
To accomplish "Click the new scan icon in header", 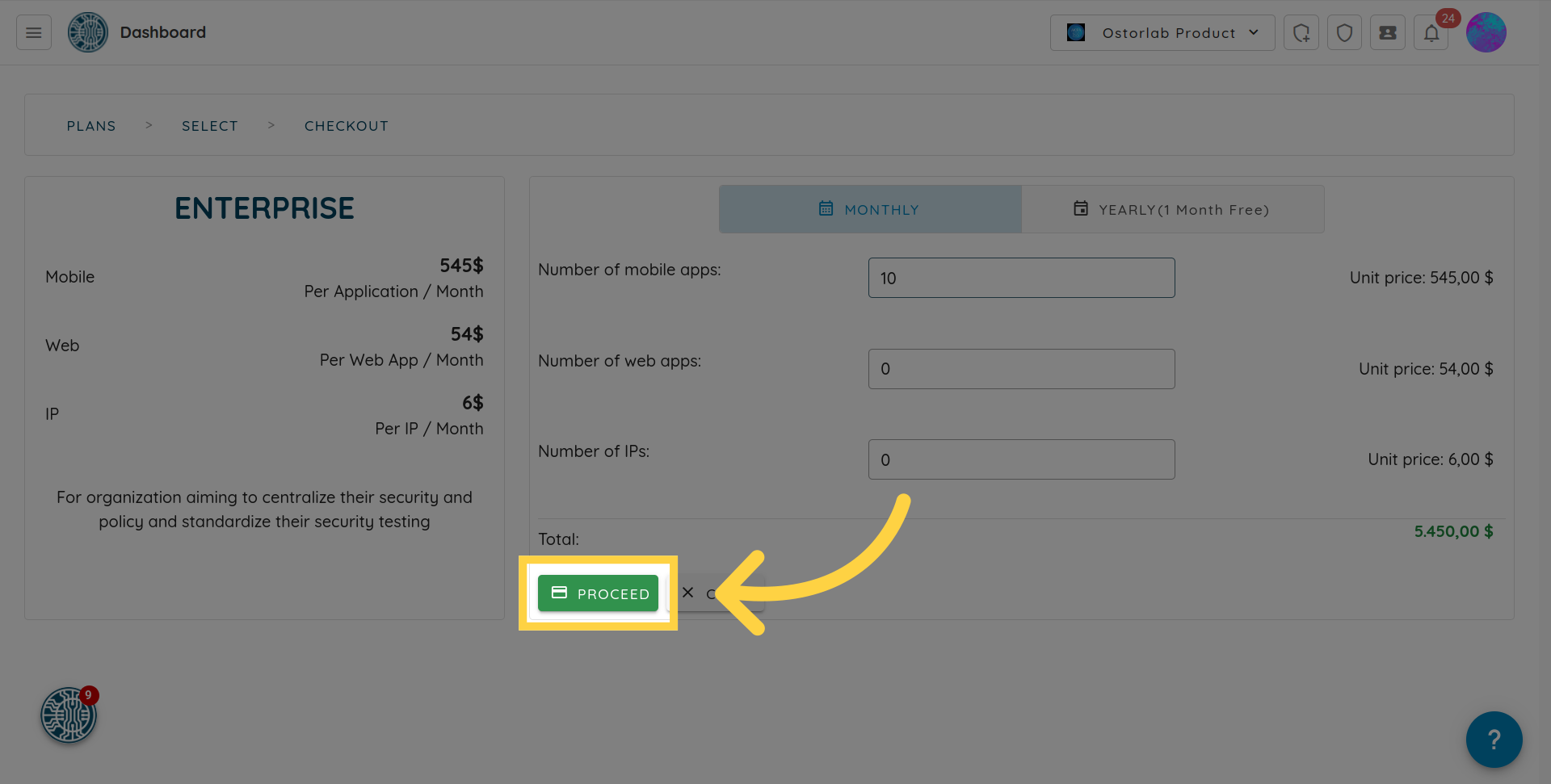I will coord(1301,32).
